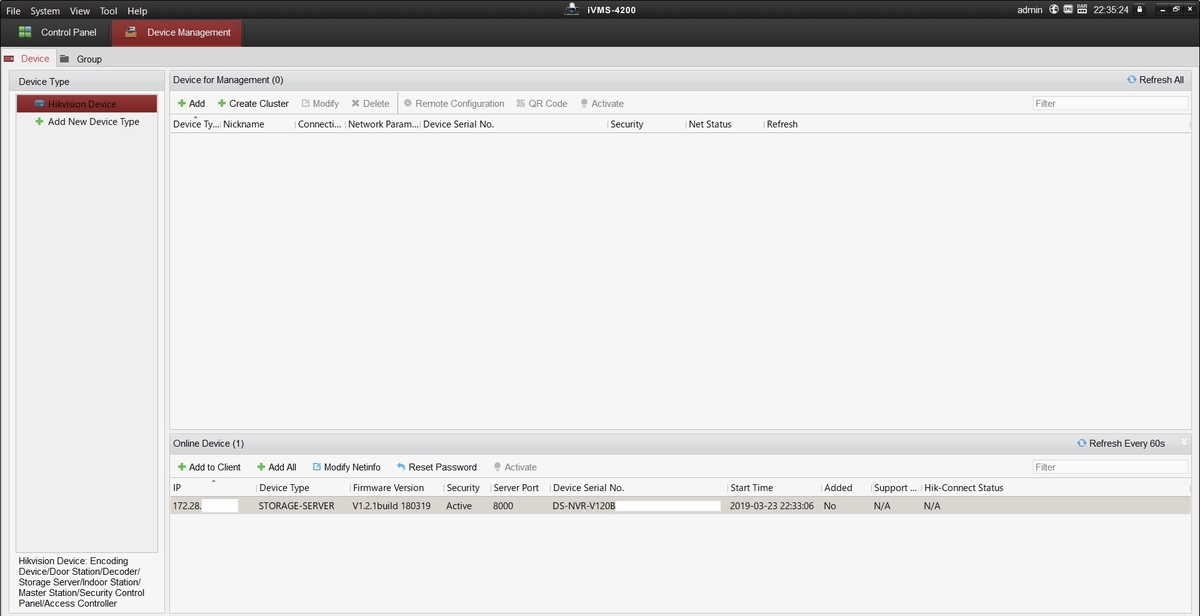Open Modify Netinfo
Image resolution: width=1200 pixels, height=616 pixels.
346,467
